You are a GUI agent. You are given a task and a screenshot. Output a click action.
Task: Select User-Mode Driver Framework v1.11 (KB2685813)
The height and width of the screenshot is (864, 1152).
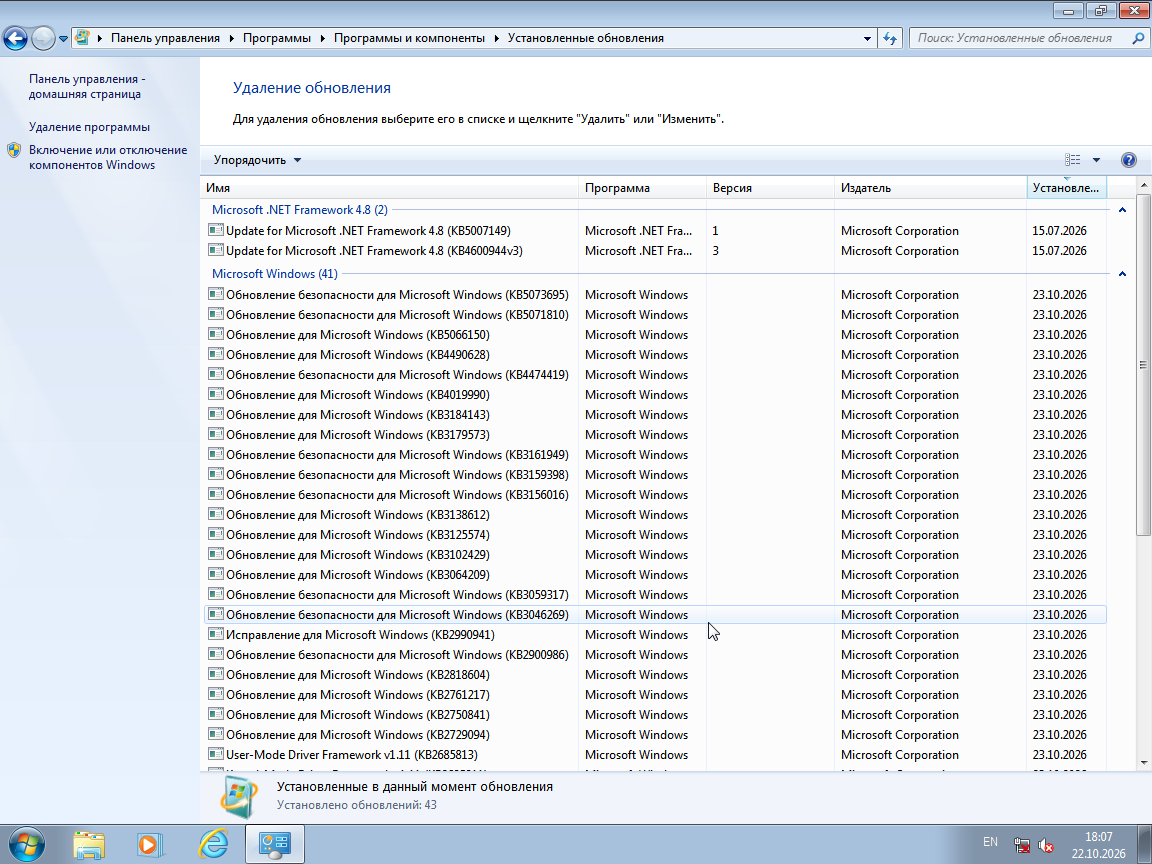tap(352, 755)
